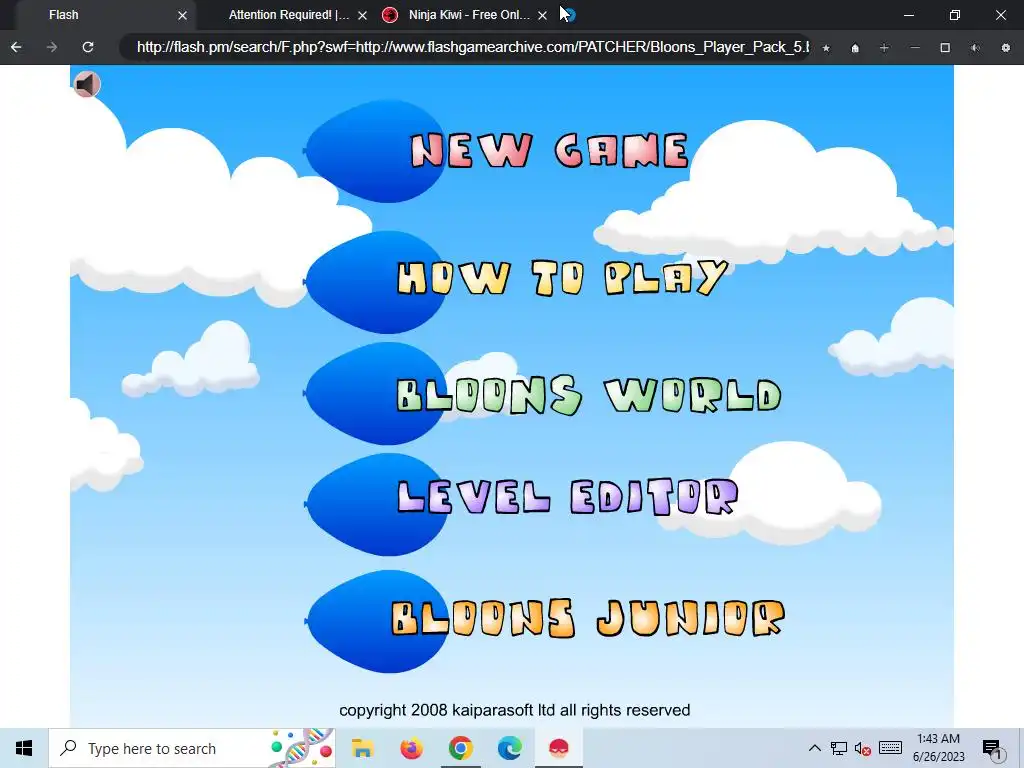Open touch keyboard tray icon
Screen dimensions: 1024x768
(891, 748)
